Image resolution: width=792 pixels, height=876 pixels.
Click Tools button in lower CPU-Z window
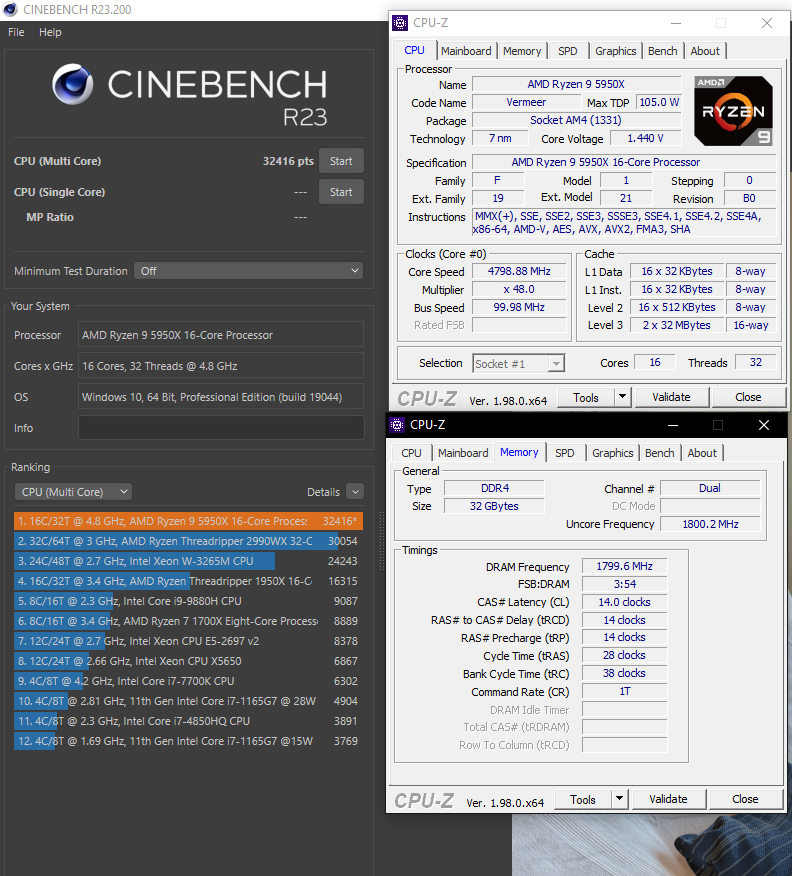coord(583,800)
